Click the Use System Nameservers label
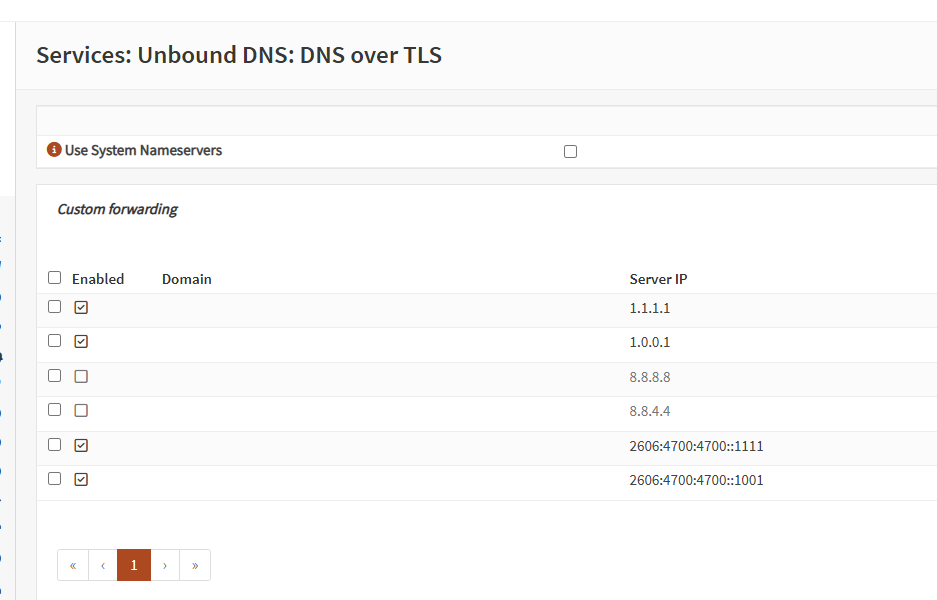The width and height of the screenshot is (937, 600). (143, 150)
